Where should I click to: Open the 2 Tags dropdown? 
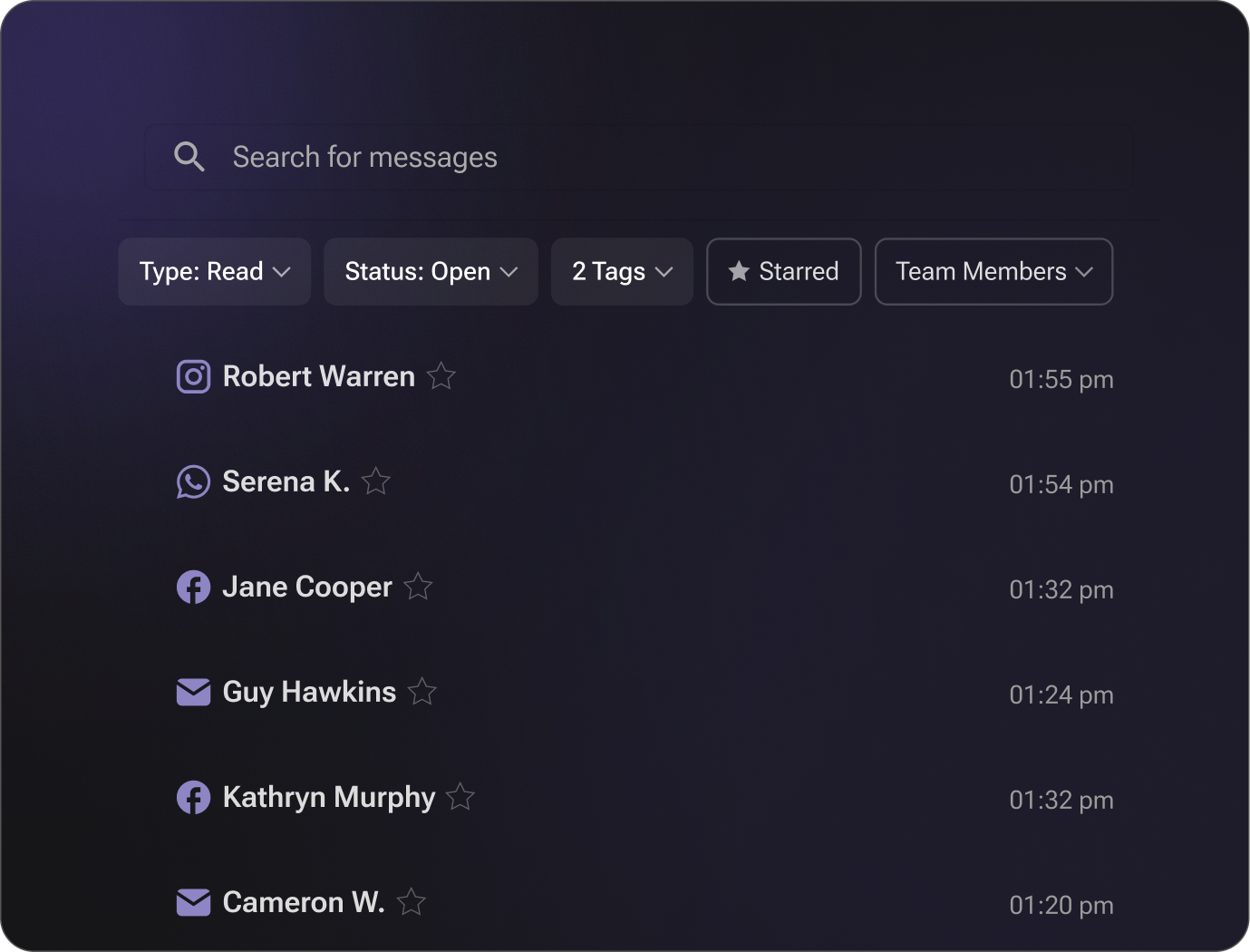(x=622, y=272)
